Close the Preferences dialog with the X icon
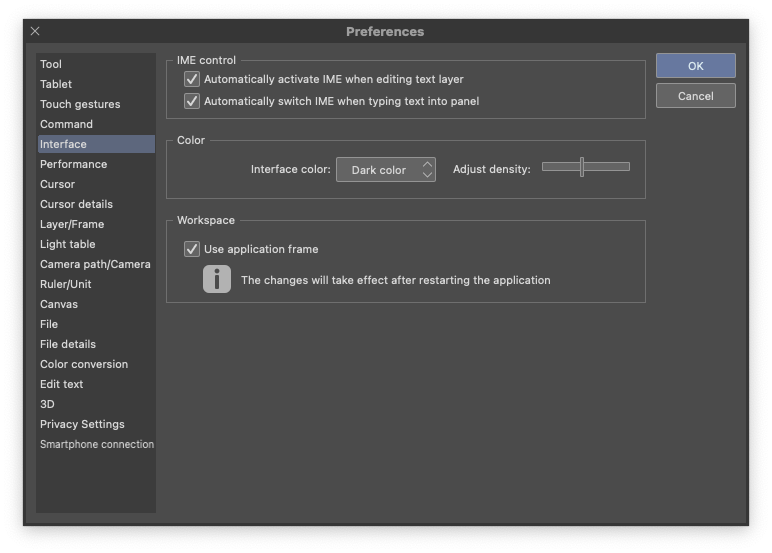772x553 pixels. coord(35,31)
